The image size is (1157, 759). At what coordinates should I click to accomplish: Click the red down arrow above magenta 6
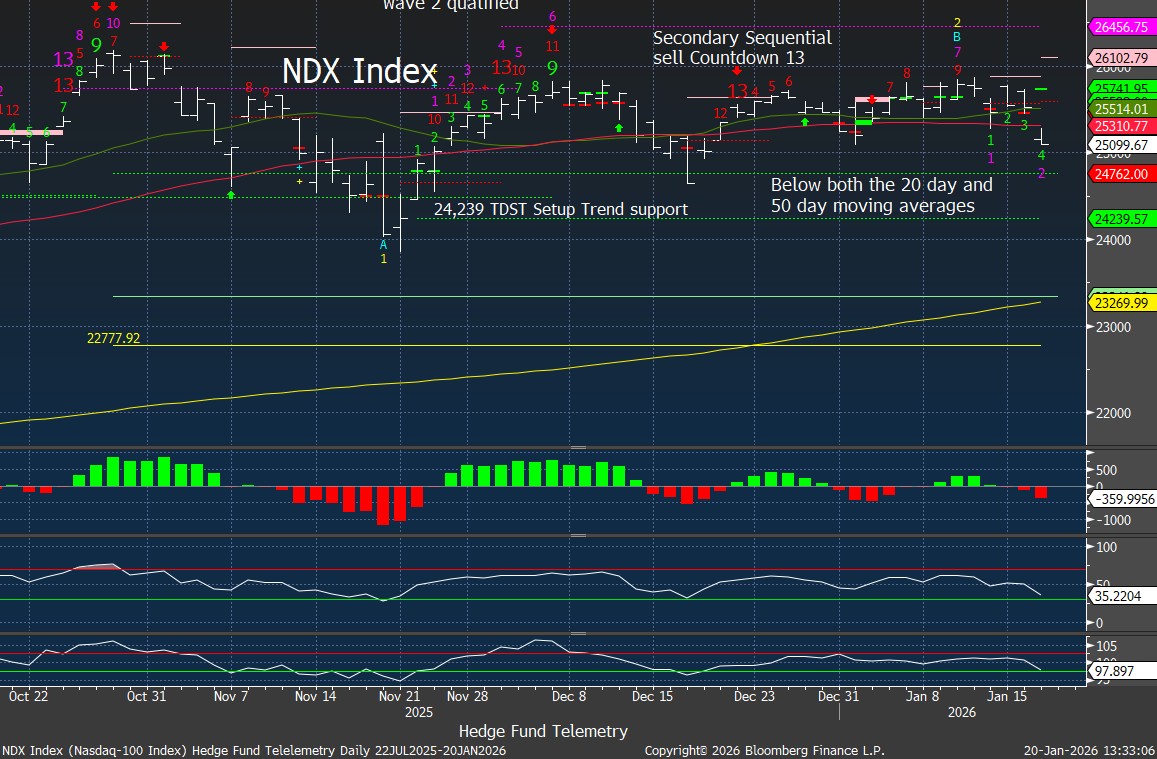point(552,30)
